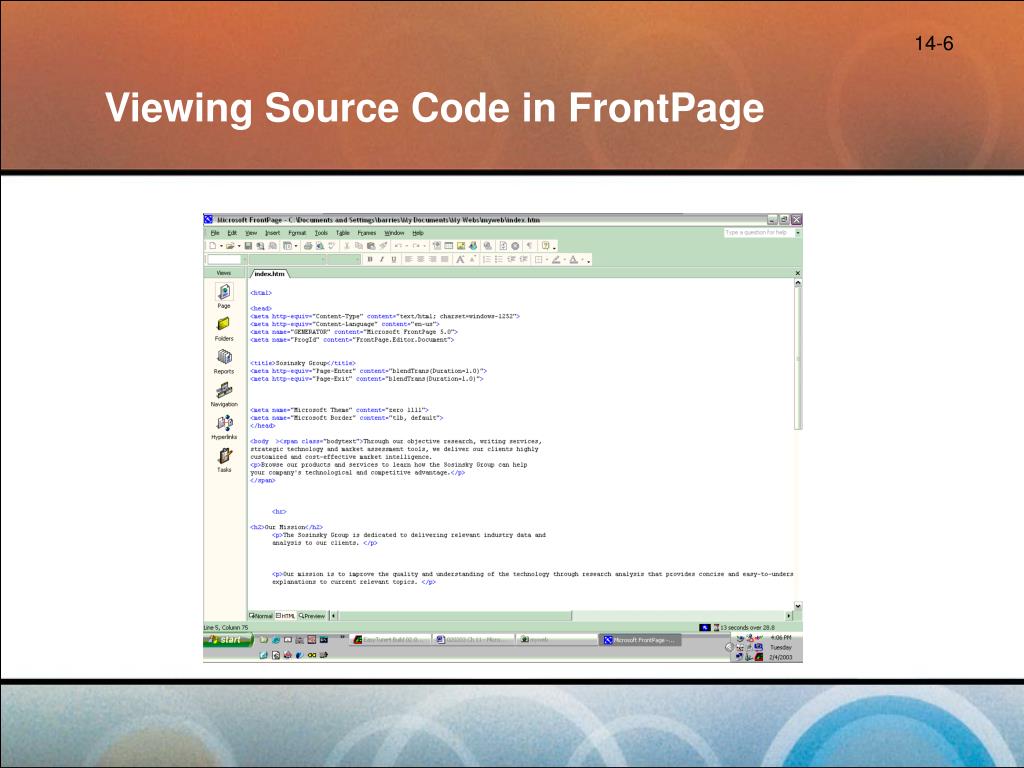Open the Font name combo box

288,259
